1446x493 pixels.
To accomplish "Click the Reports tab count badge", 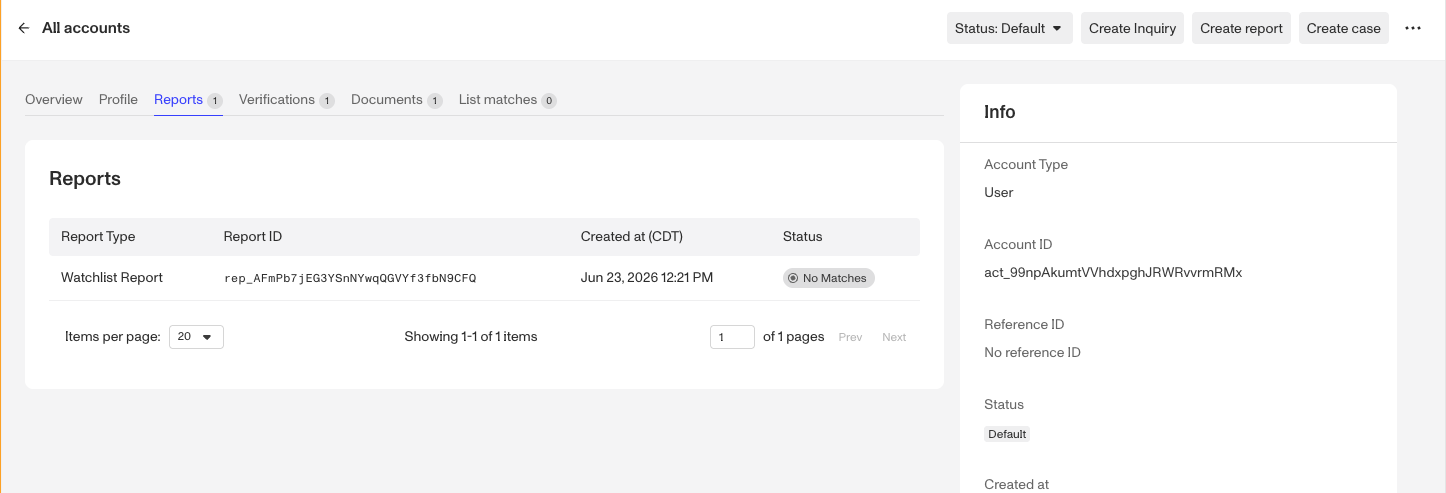I will coord(215,100).
